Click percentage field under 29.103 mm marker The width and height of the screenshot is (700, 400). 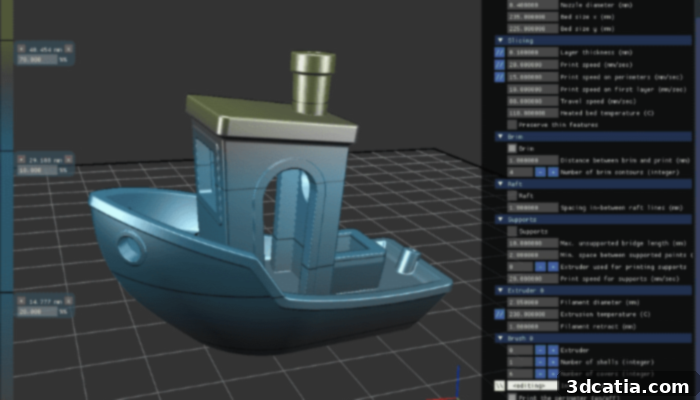click(38, 170)
